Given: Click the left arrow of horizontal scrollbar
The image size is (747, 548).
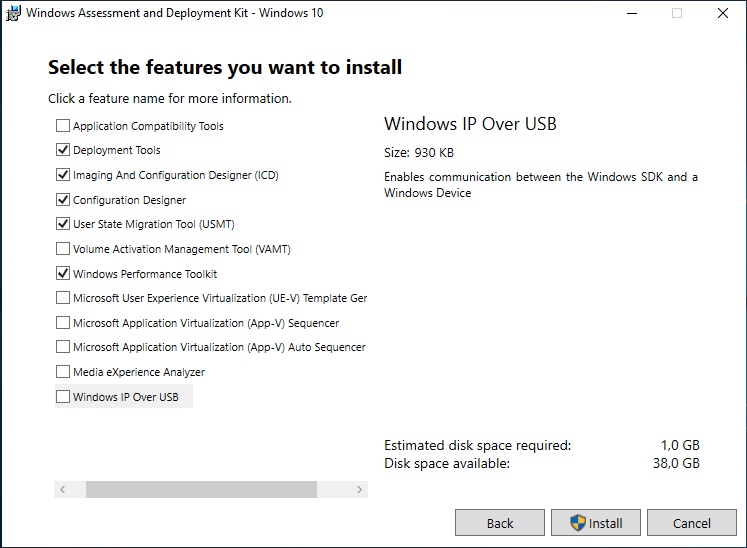Looking at the screenshot, I should point(62,490).
